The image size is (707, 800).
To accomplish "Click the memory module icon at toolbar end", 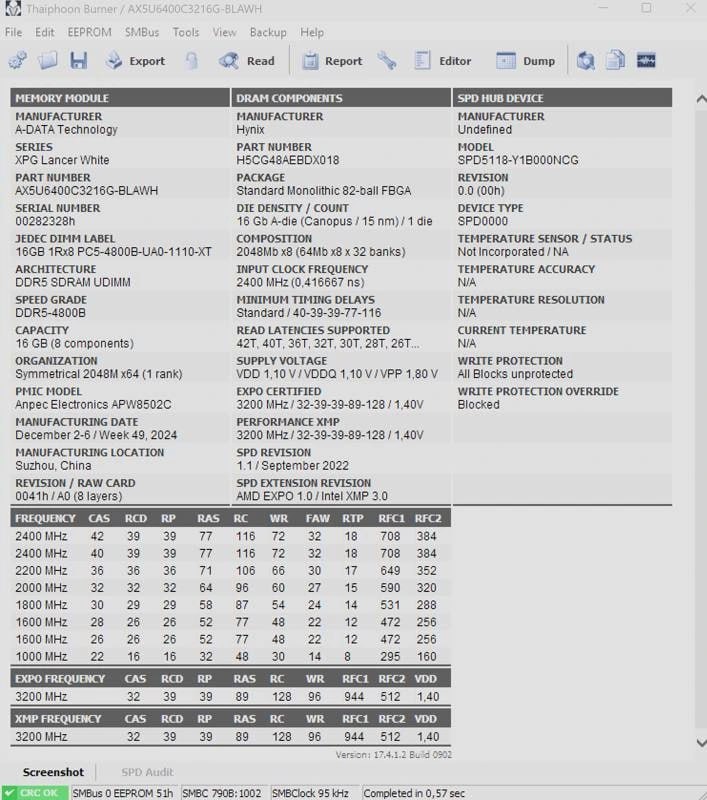I will coord(646,61).
